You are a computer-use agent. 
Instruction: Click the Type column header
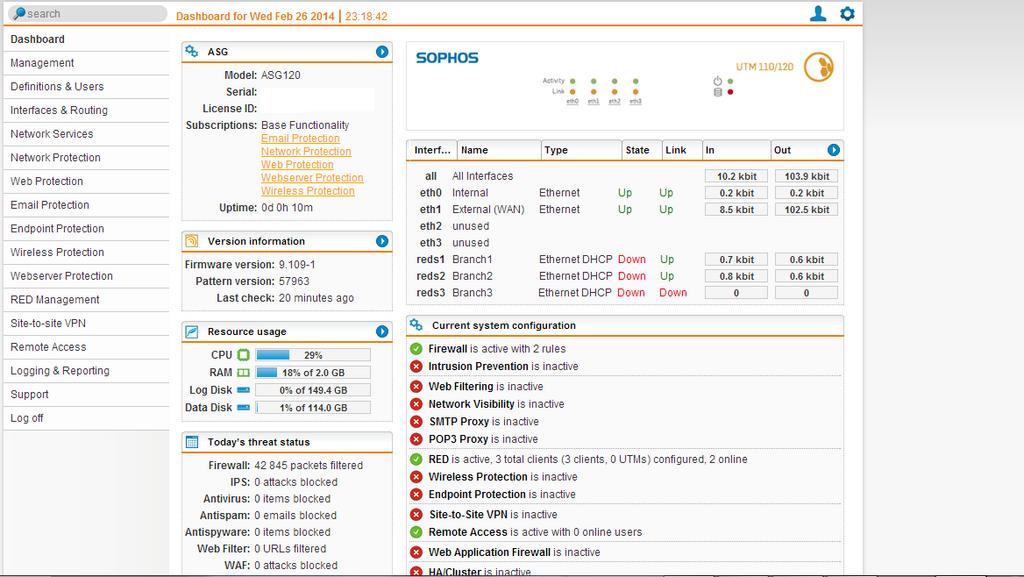(581, 150)
